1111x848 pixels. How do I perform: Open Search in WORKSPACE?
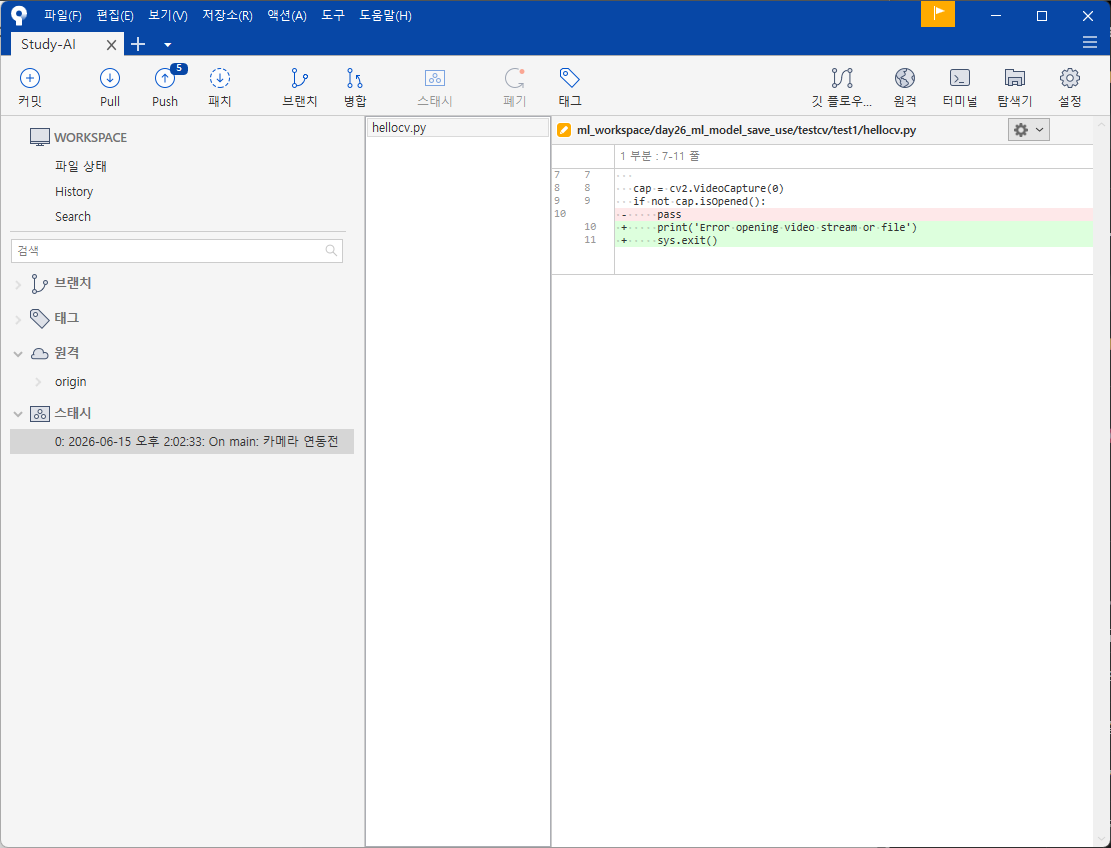click(73, 217)
